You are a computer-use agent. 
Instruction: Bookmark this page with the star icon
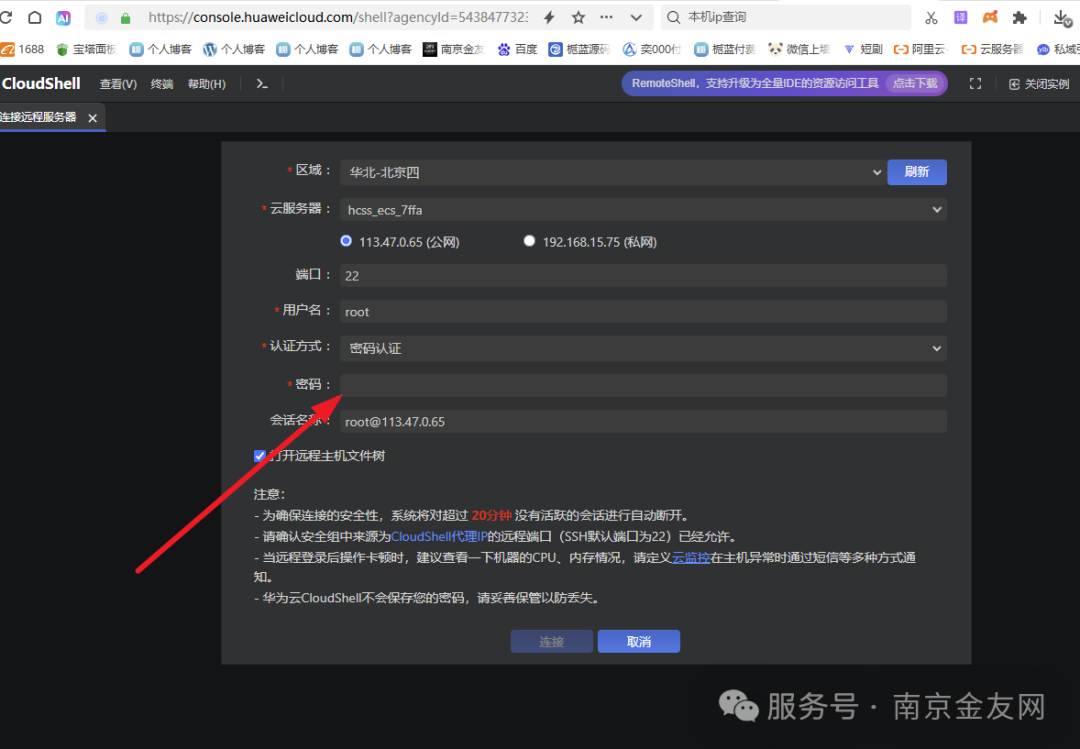[578, 18]
